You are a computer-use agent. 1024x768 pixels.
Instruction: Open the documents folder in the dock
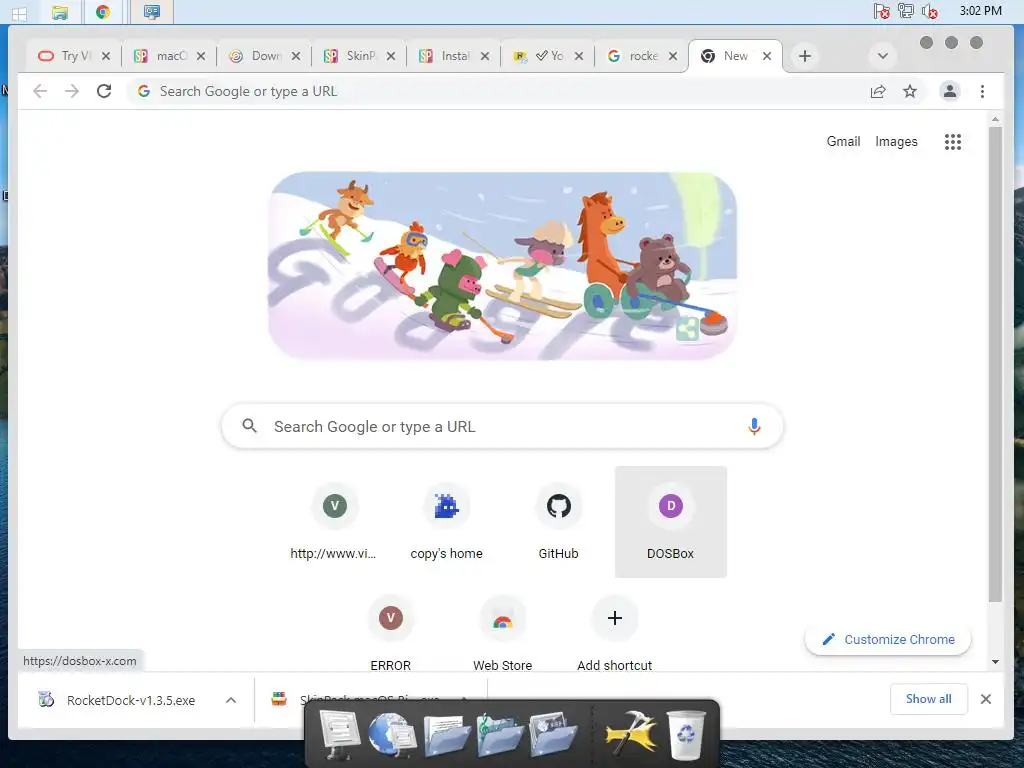(447, 735)
